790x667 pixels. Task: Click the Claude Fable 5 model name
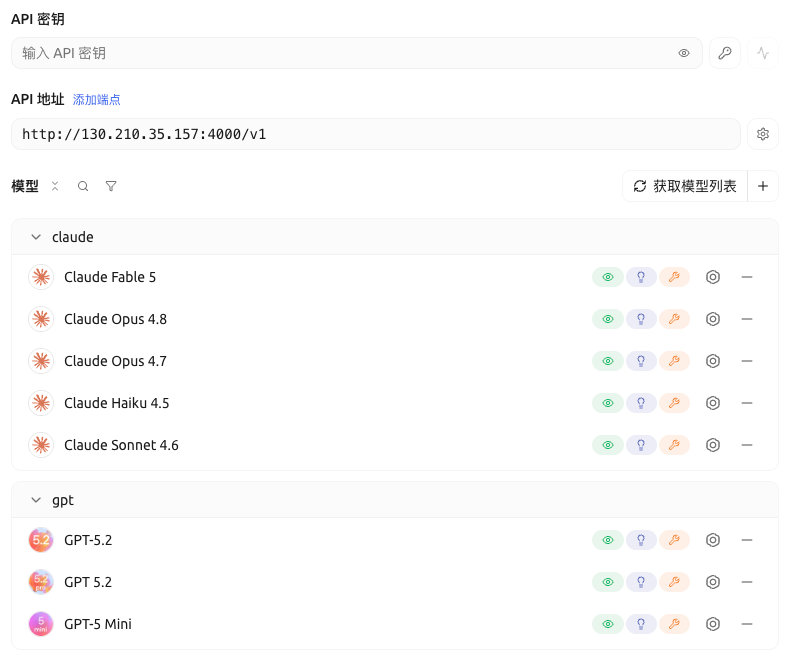click(x=110, y=277)
